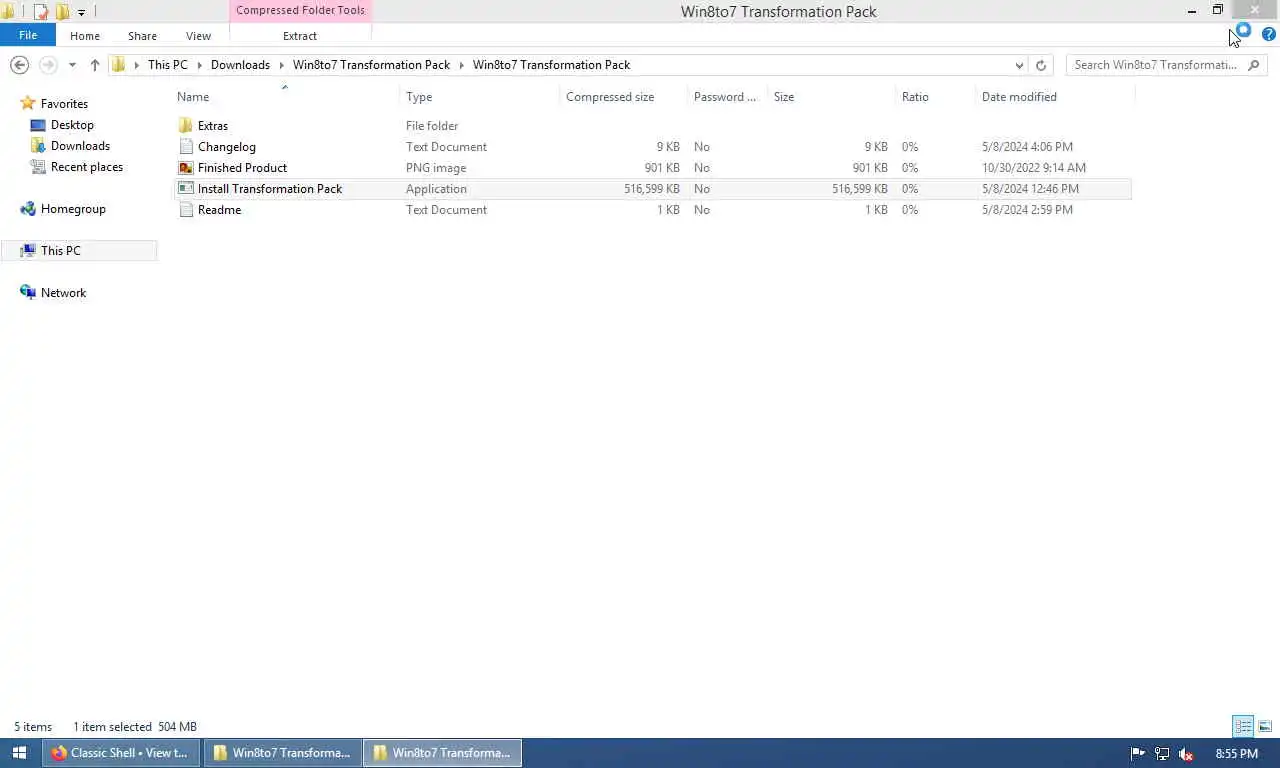Click the Compressed Folder Tools contextual tab

300,10
